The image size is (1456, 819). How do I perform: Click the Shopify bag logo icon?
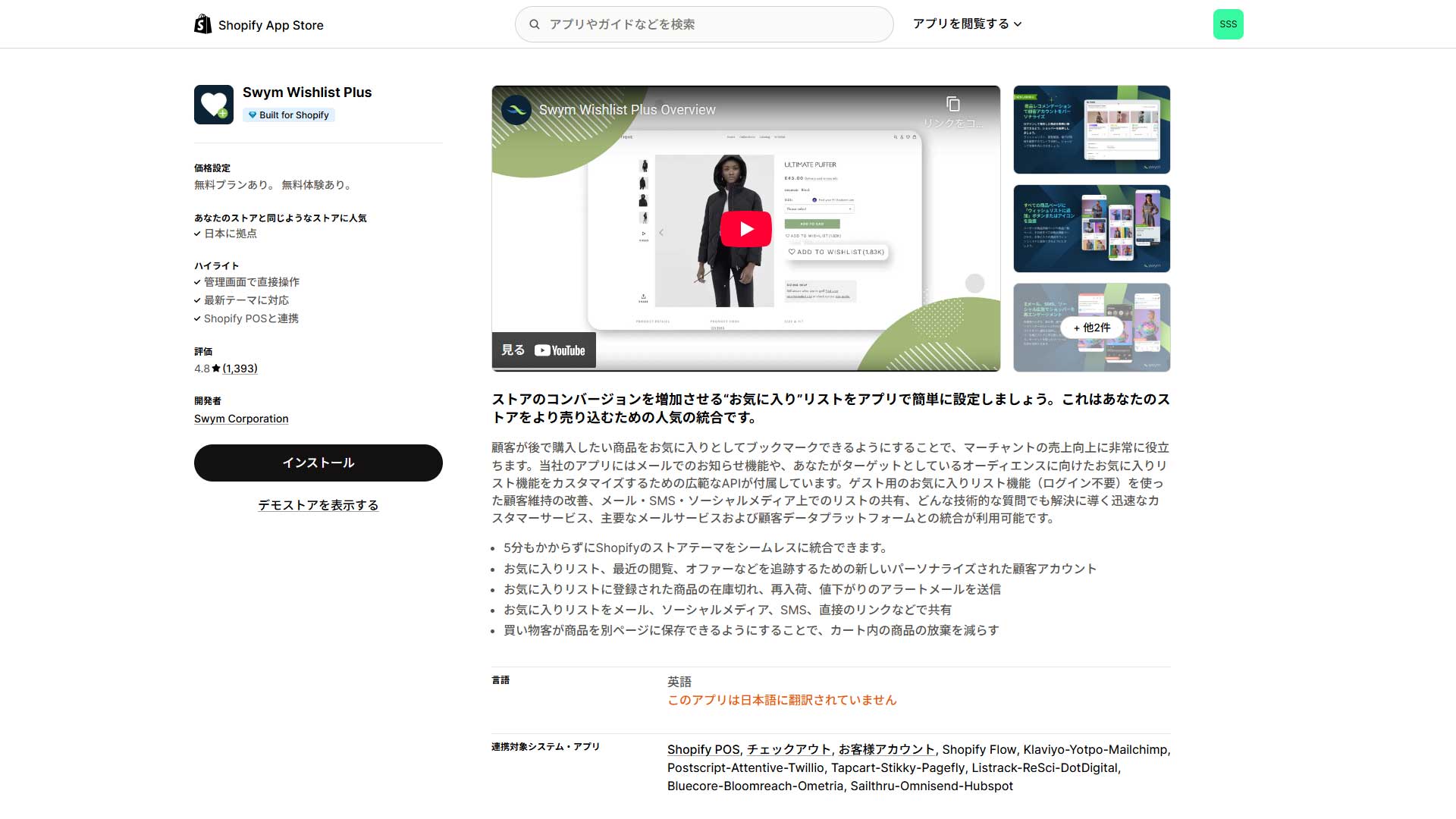tap(202, 24)
